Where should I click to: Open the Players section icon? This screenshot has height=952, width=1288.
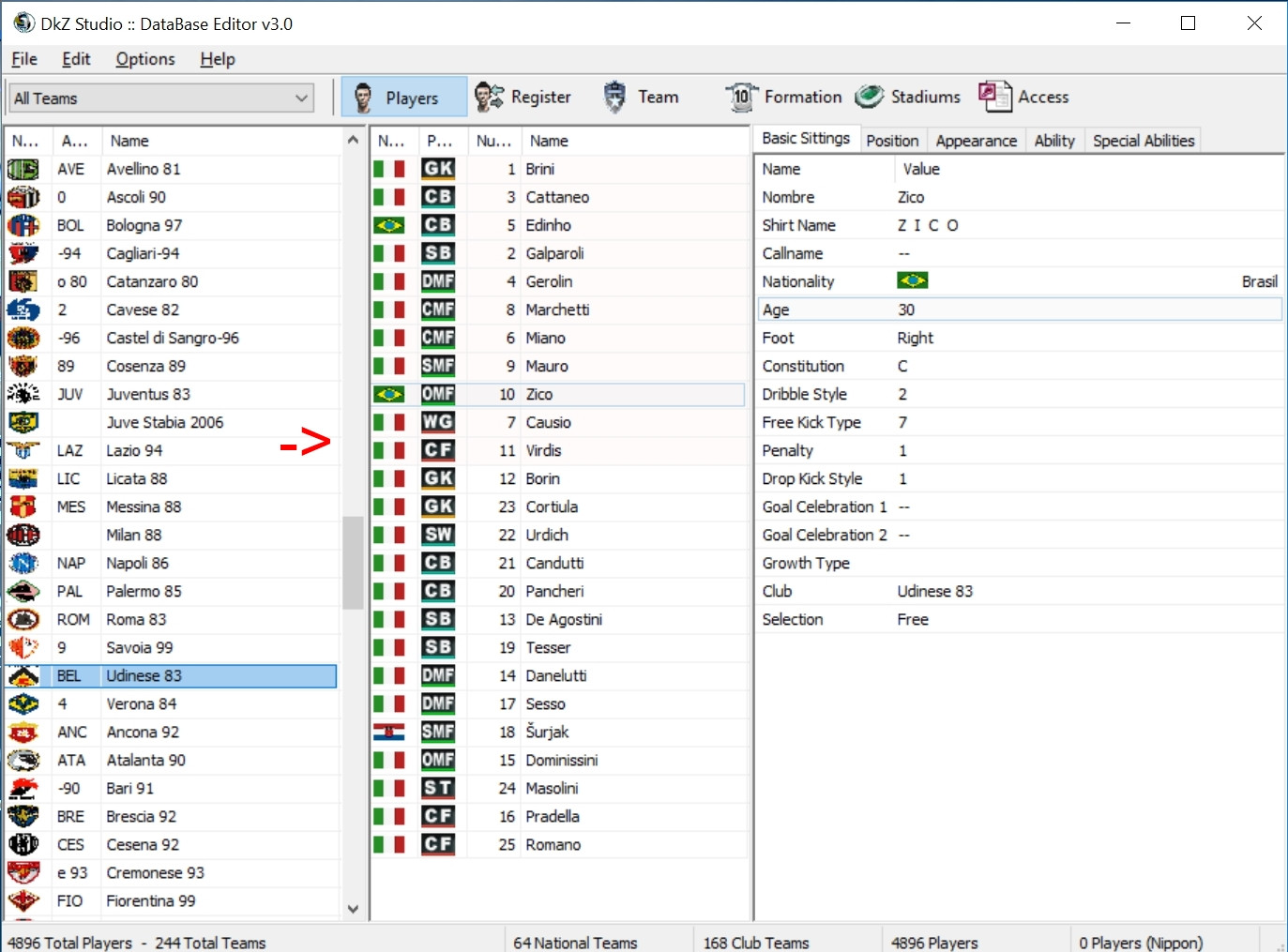click(363, 97)
